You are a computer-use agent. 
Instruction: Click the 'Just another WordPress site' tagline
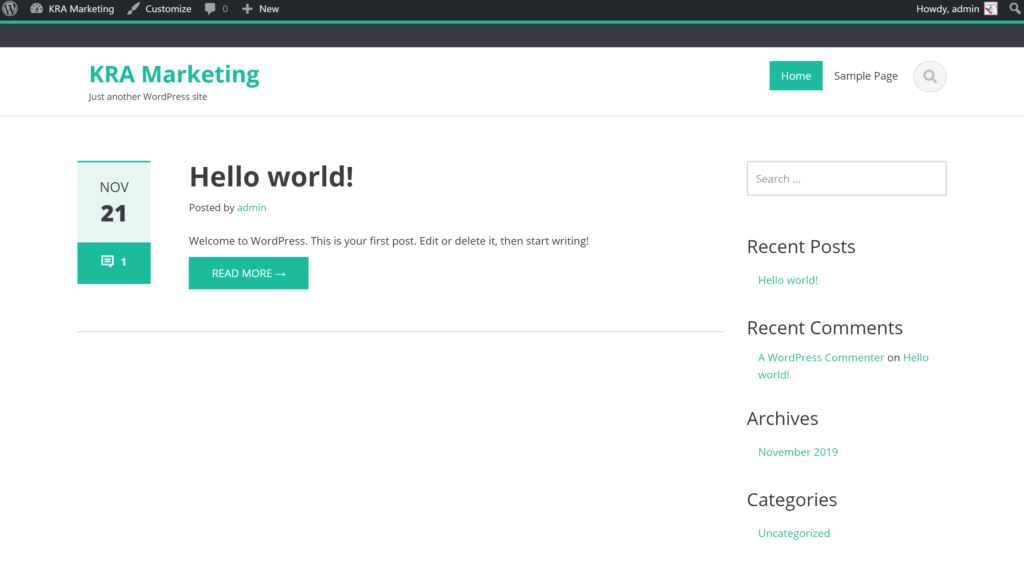tap(148, 97)
